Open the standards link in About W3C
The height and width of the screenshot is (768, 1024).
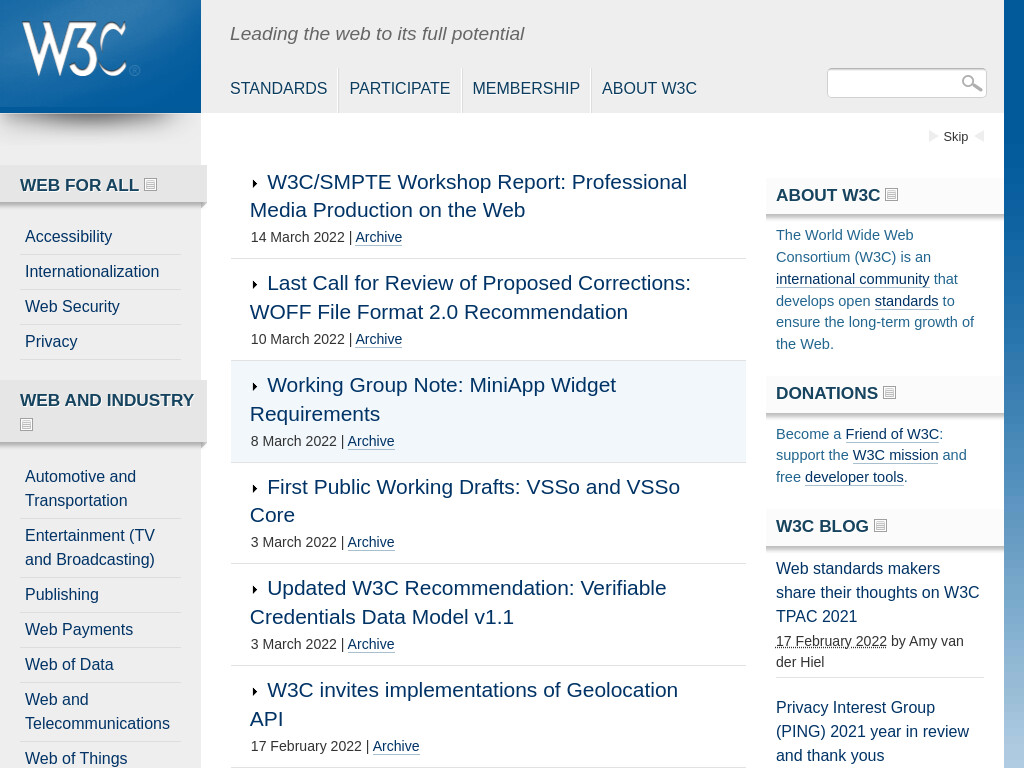(906, 301)
